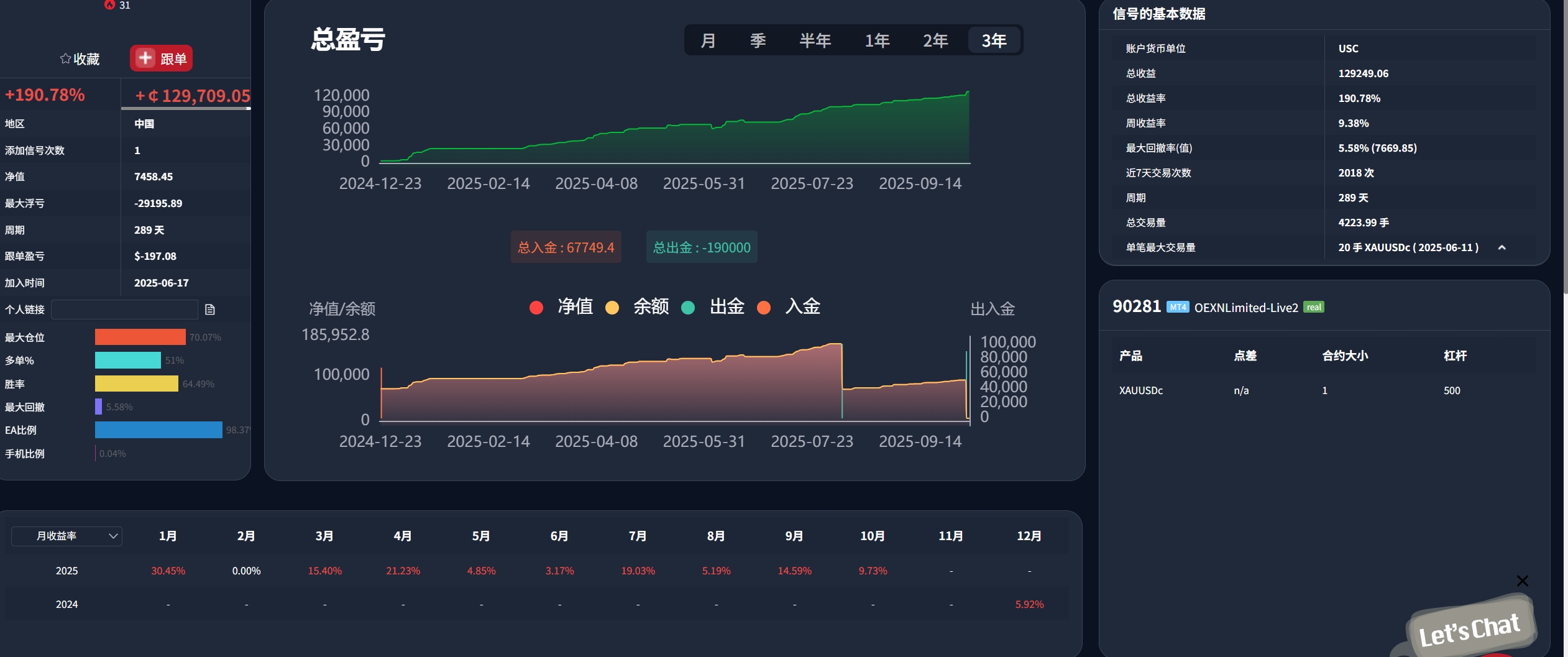The image size is (1568, 657).
Task: Click the 2025 September return 14.59%
Action: (795, 571)
